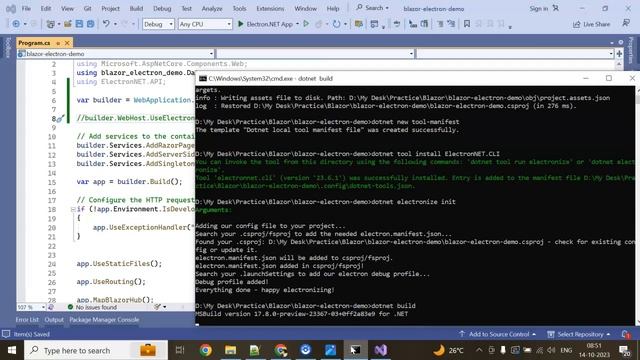Screen dimensions: 640x360
Task: Click app.UseStaticFiles(); on line 24
Action: [119, 264]
